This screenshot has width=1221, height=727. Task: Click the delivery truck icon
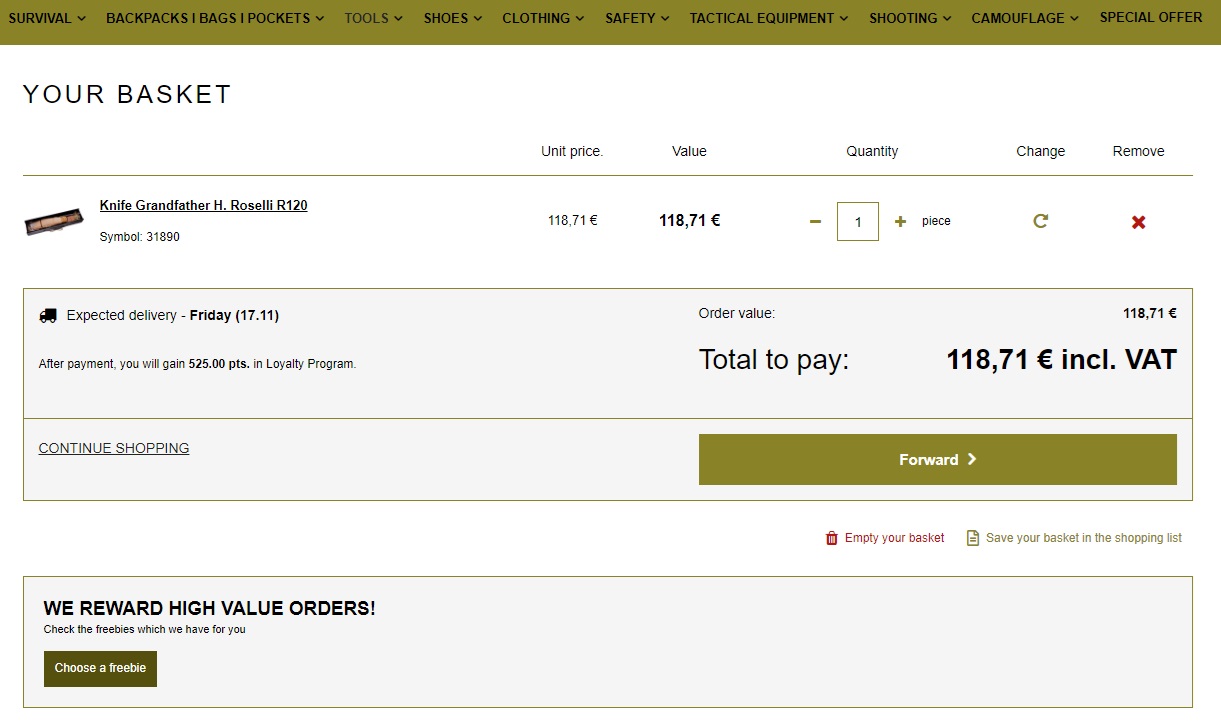pyautogui.click(x=48, y=315)
